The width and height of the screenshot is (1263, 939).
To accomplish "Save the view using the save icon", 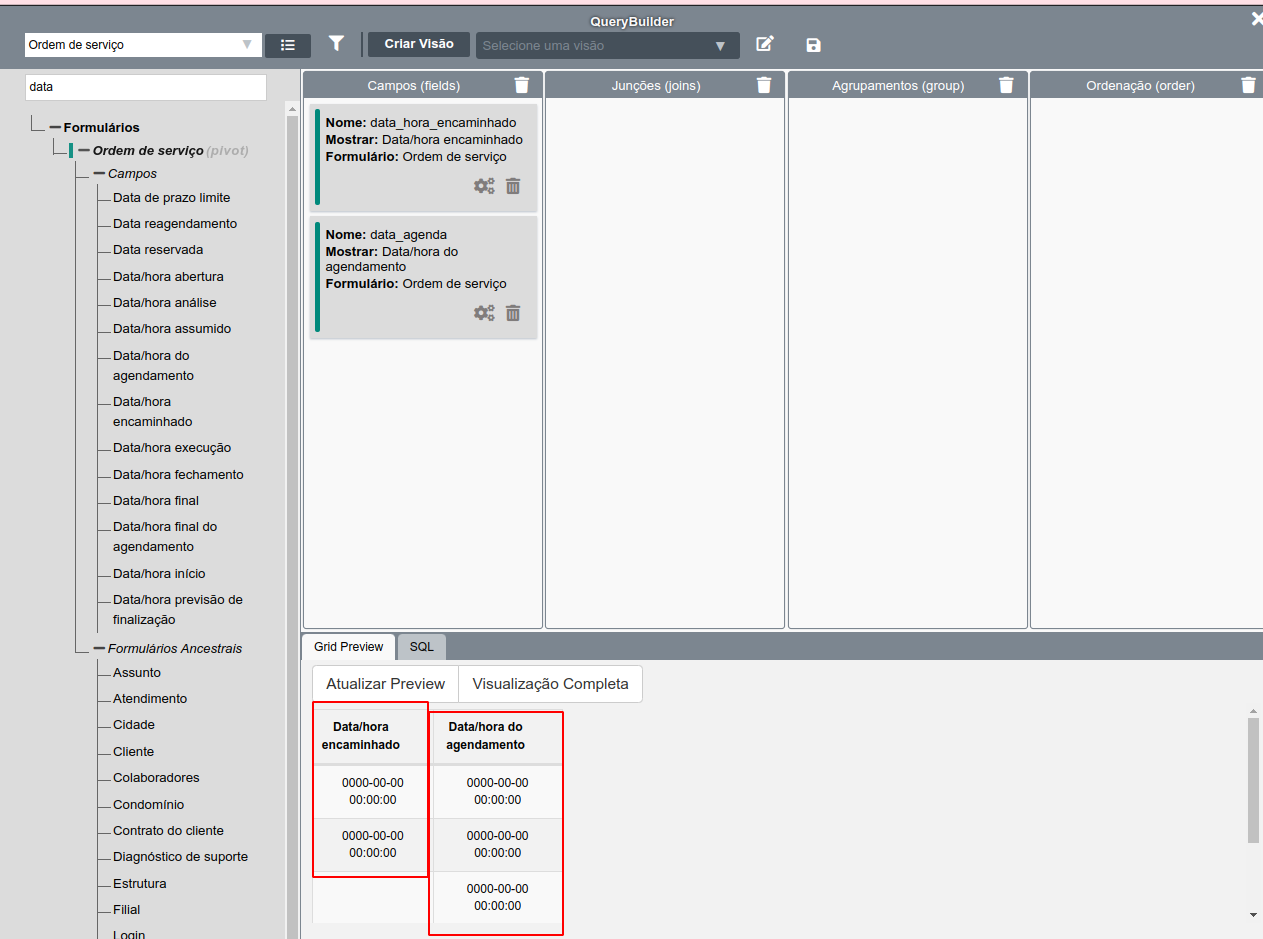I will (813, 44).
